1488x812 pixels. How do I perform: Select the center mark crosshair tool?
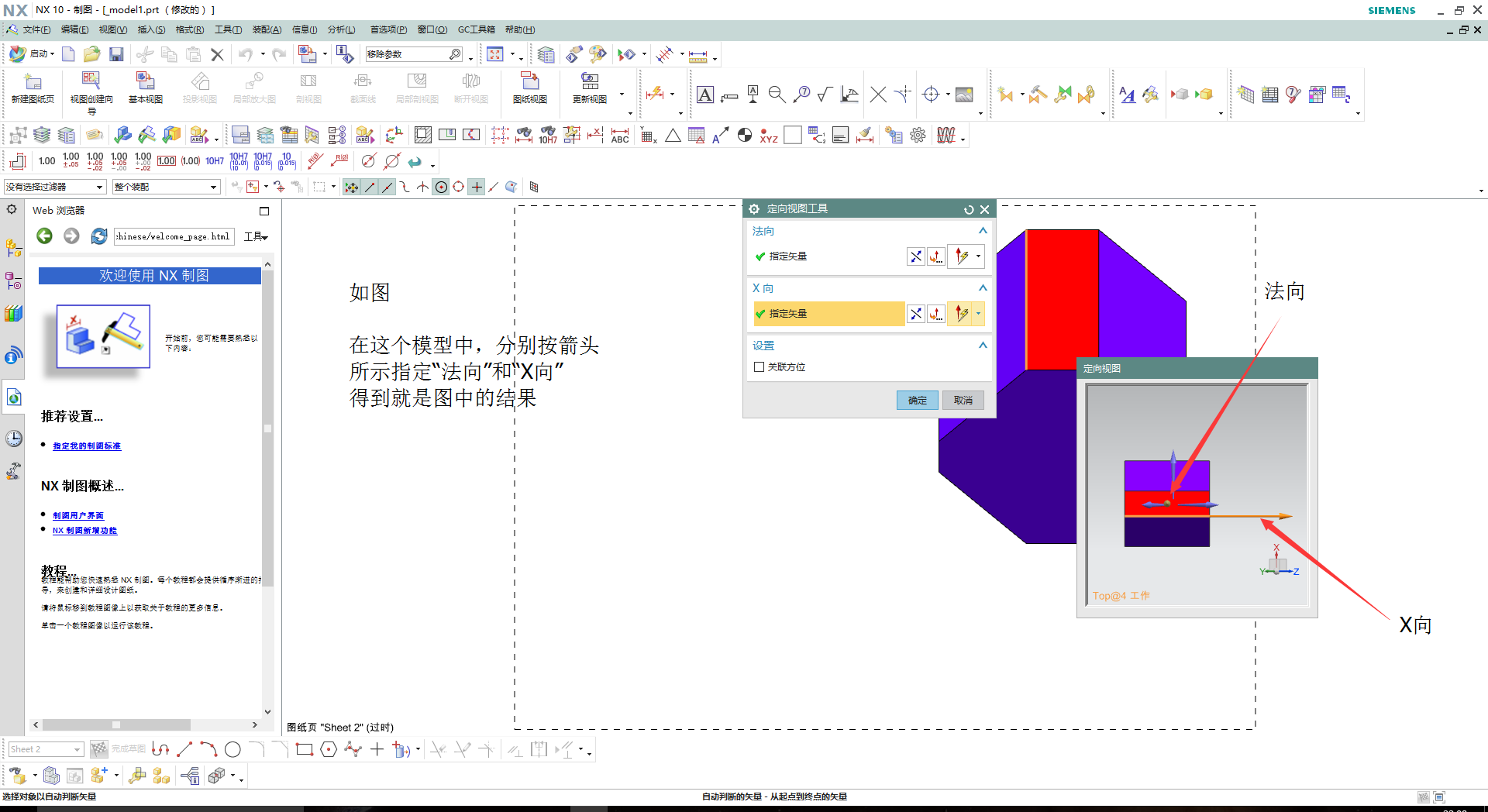pyautogui.click(x=931, y=95)
